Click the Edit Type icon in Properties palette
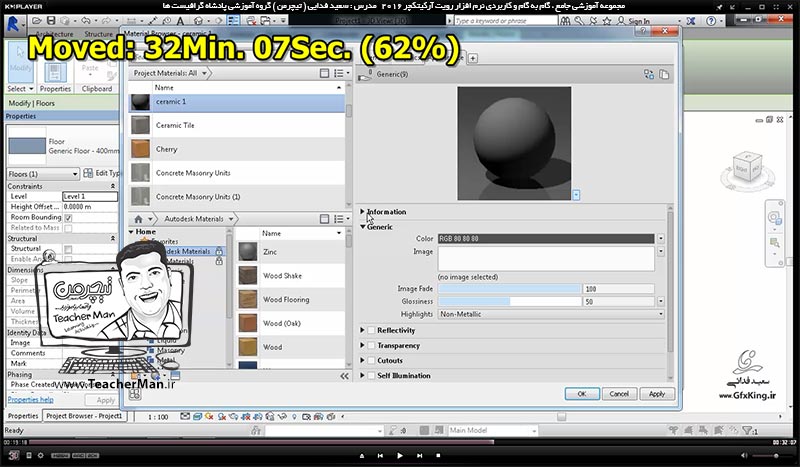The width and height of the screenshot is (800, 467). pyautogui.click(x=88, y=173)
